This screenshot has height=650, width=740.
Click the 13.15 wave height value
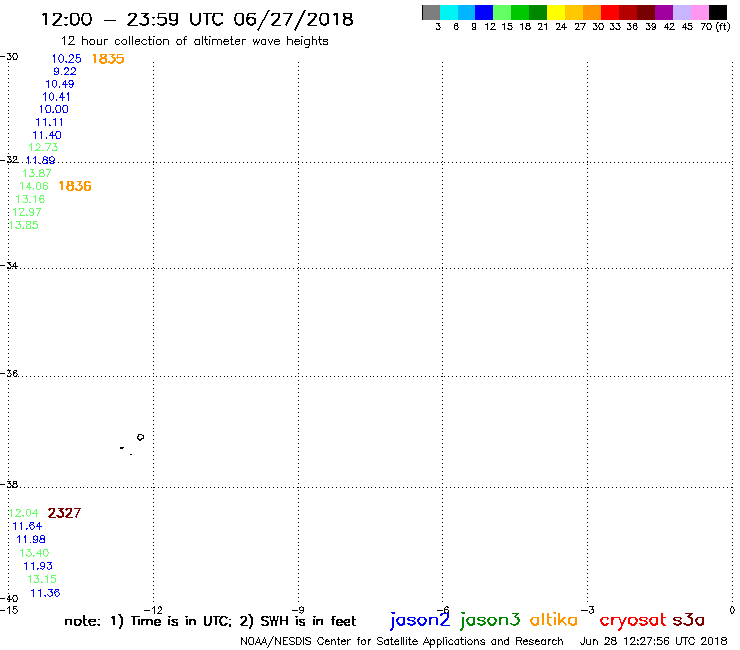[42, 579]
